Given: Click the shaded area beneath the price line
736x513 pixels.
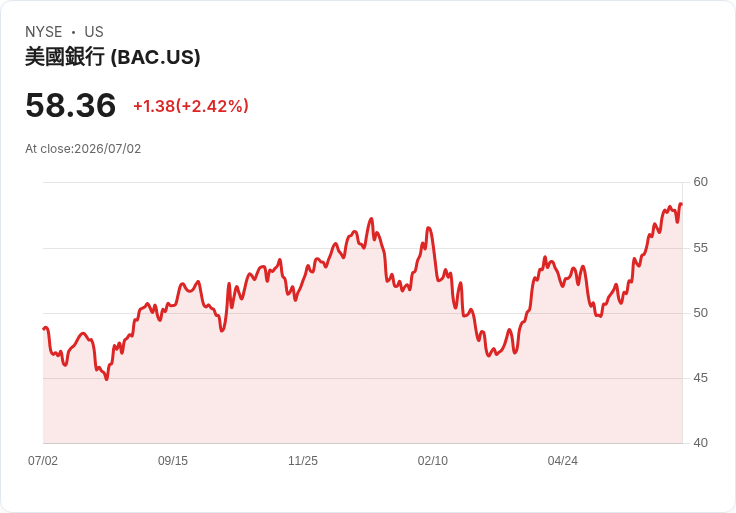Looking at the screenshot, I should [x=362, y=375].
